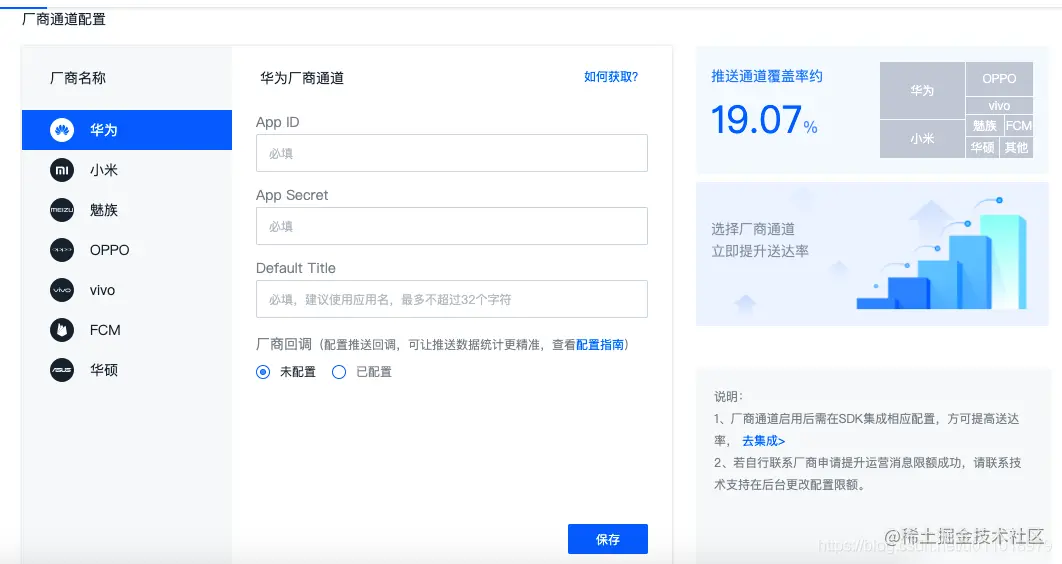Select the OPPO vendor label in the list
This screenshot has height=564, width=1062.
(109, 250)
